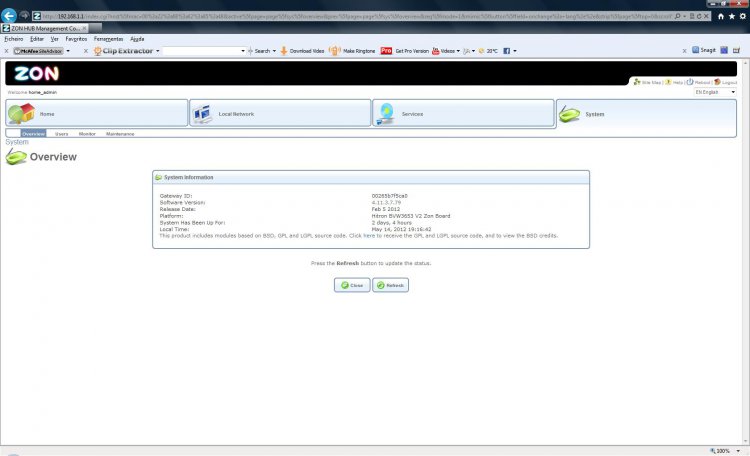Click the ZON site icon in address bar
This screenshot has height=456, width=750.
pos(36,16)
